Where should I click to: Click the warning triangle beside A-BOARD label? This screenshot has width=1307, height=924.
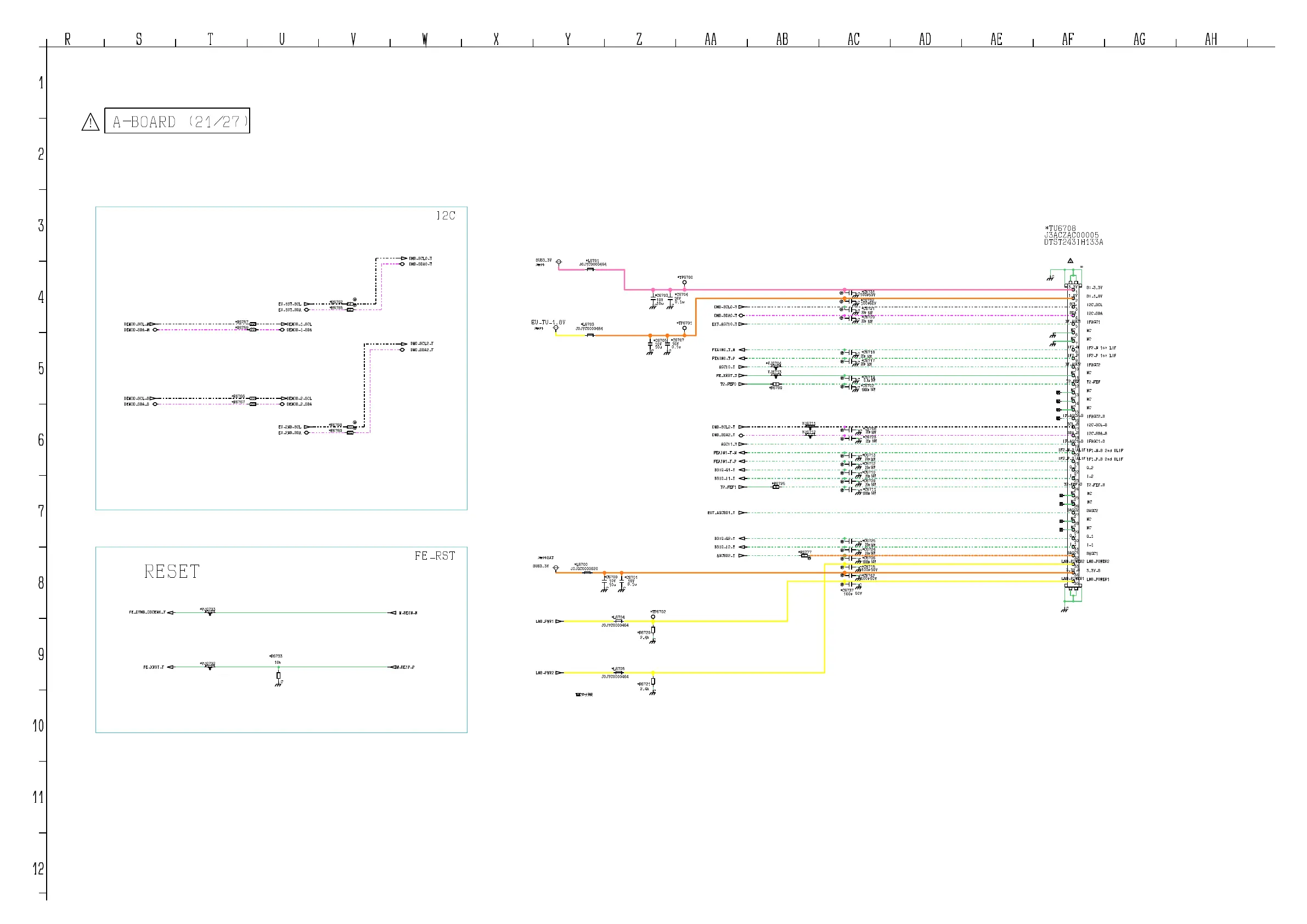[x=90, y=122]
